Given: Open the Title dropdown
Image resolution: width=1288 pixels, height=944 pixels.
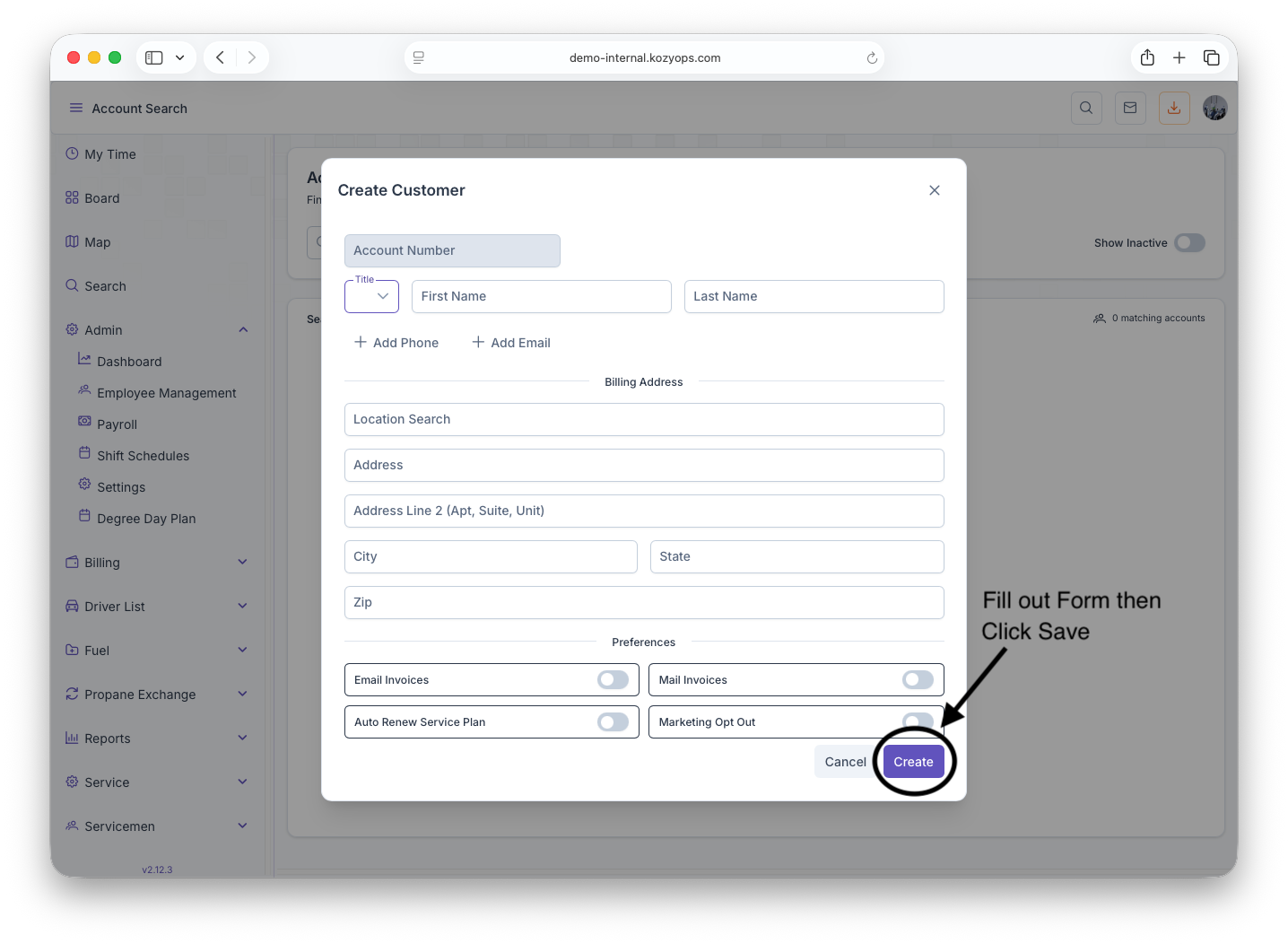Looking at the screenshot, I should pos(371,296).
